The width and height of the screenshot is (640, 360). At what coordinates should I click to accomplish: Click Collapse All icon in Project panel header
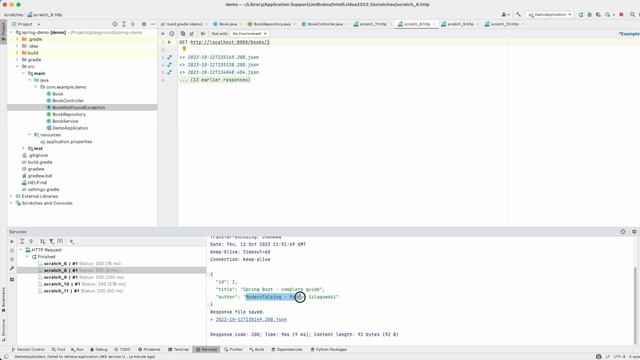coord(133,24)
